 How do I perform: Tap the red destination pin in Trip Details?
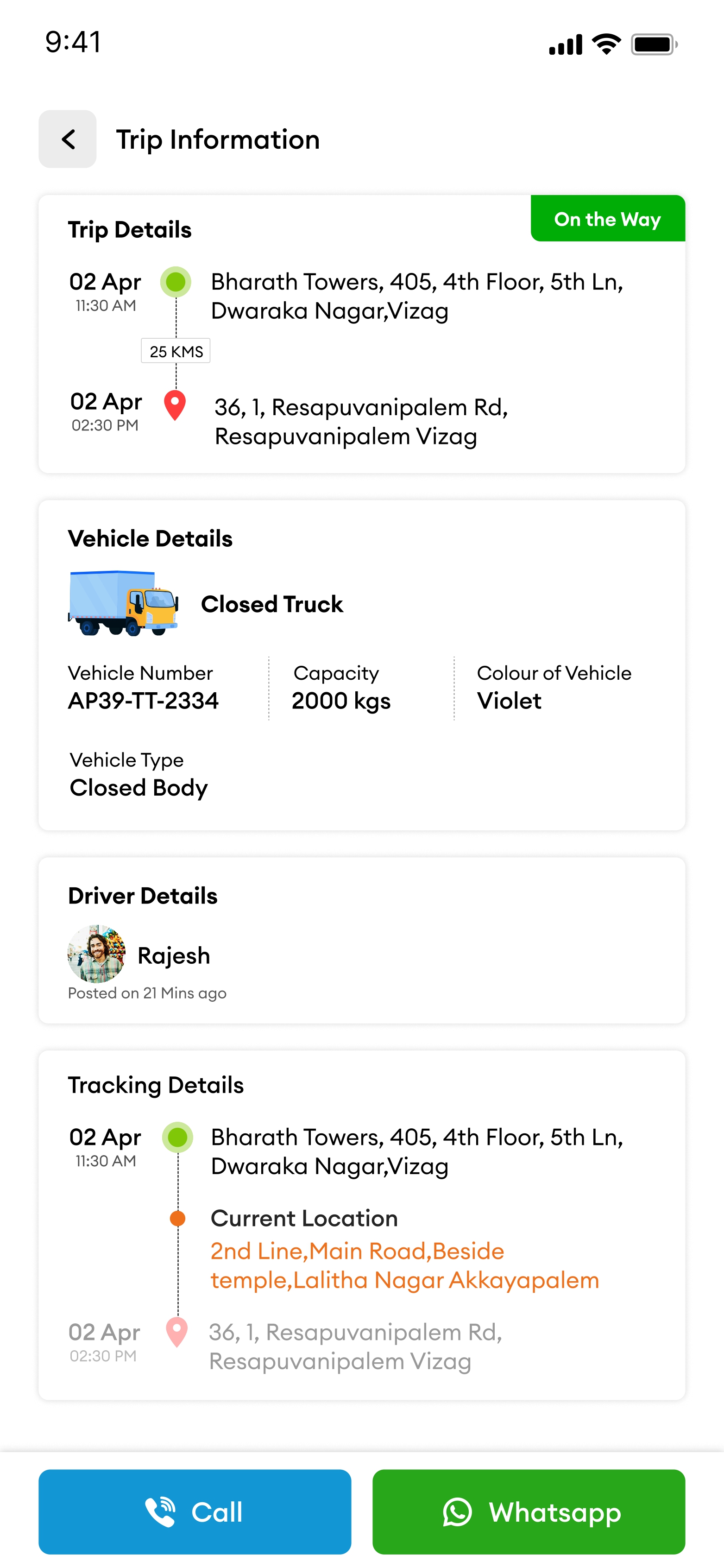tap(175, 405)
